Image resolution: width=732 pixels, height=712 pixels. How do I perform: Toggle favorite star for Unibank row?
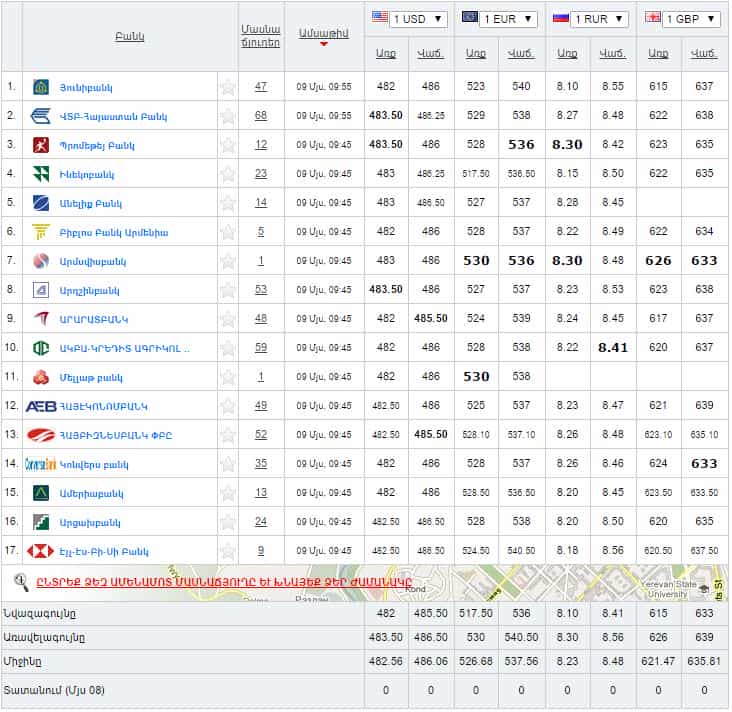click(228, 87)
